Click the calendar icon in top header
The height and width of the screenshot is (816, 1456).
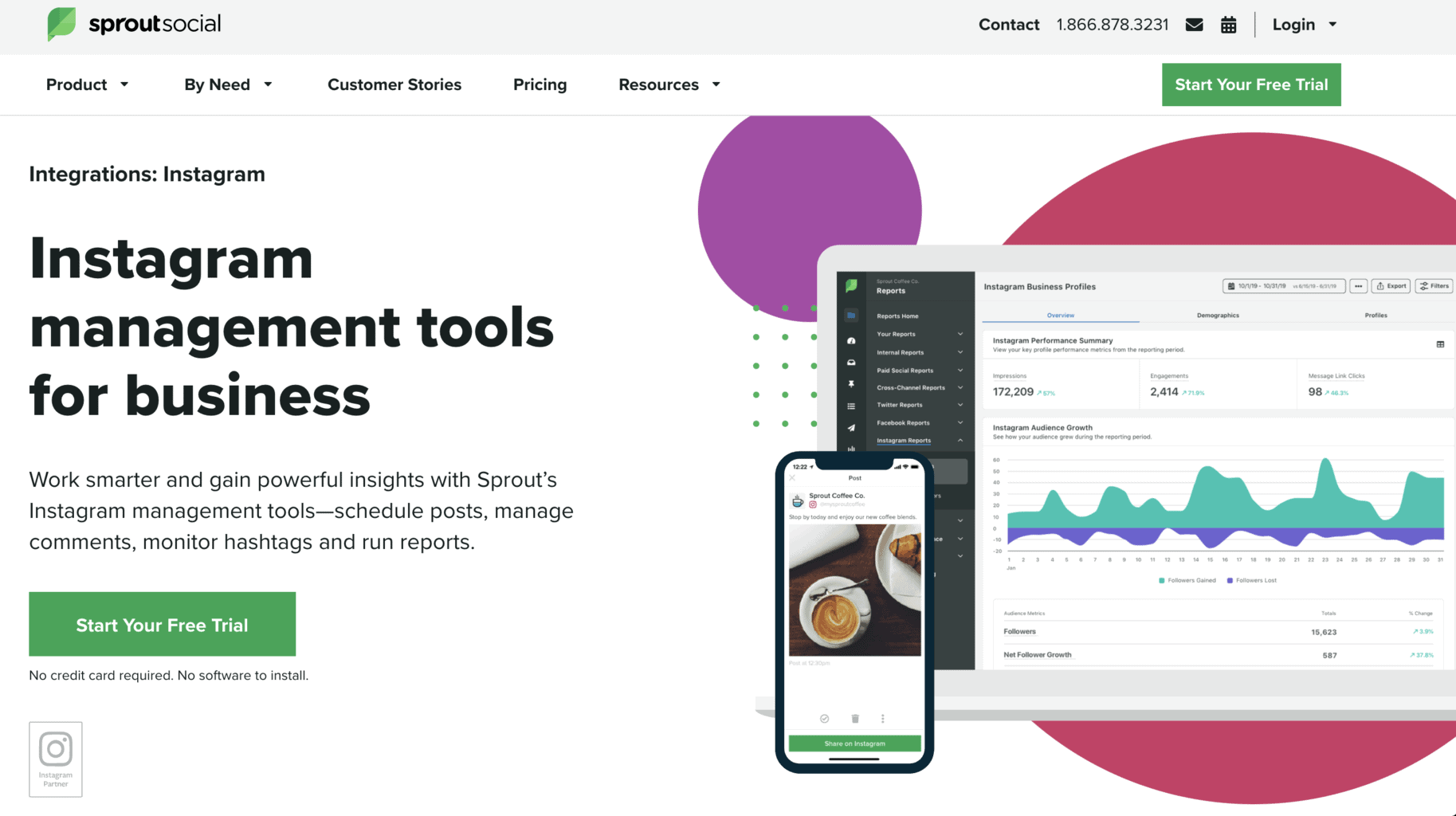click(1228, 25)
